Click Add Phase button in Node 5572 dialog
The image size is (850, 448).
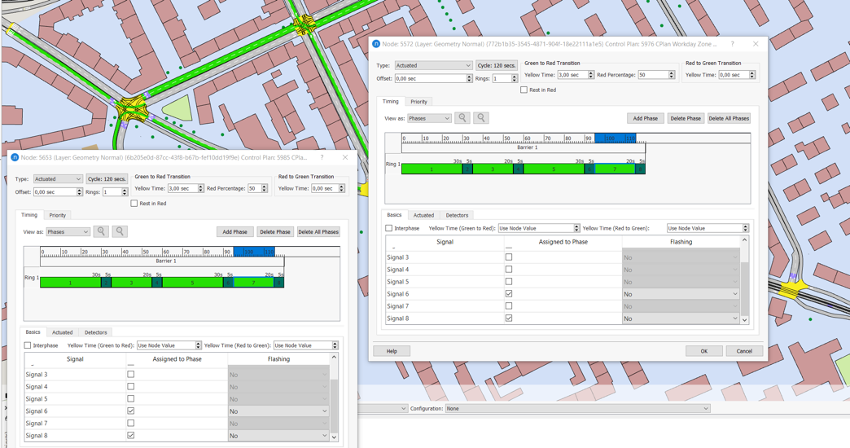pos(645,118)
